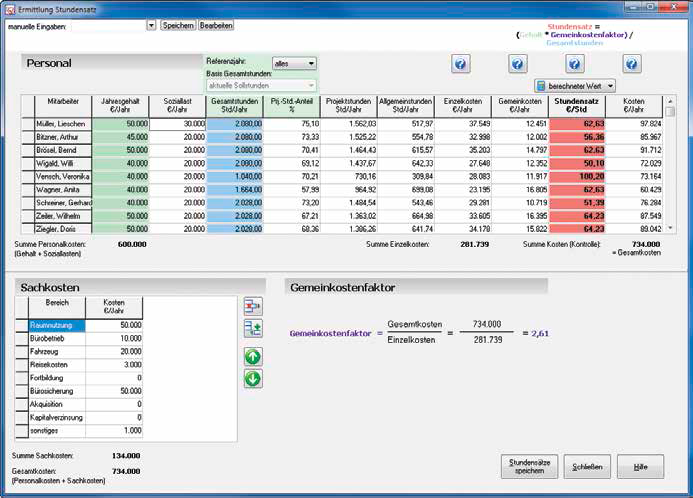
Task: Click the Gesamtstunden column header
Action: click(235, 106)
